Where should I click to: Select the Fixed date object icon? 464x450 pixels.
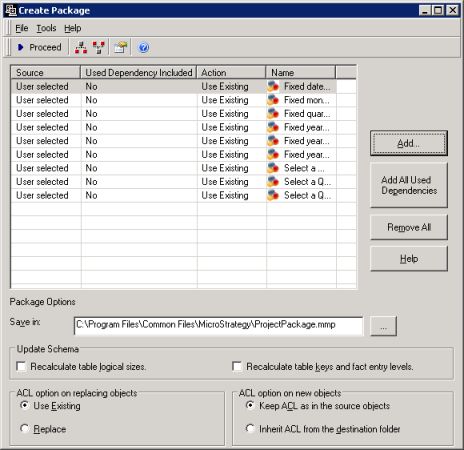click(x=273, y=86)
